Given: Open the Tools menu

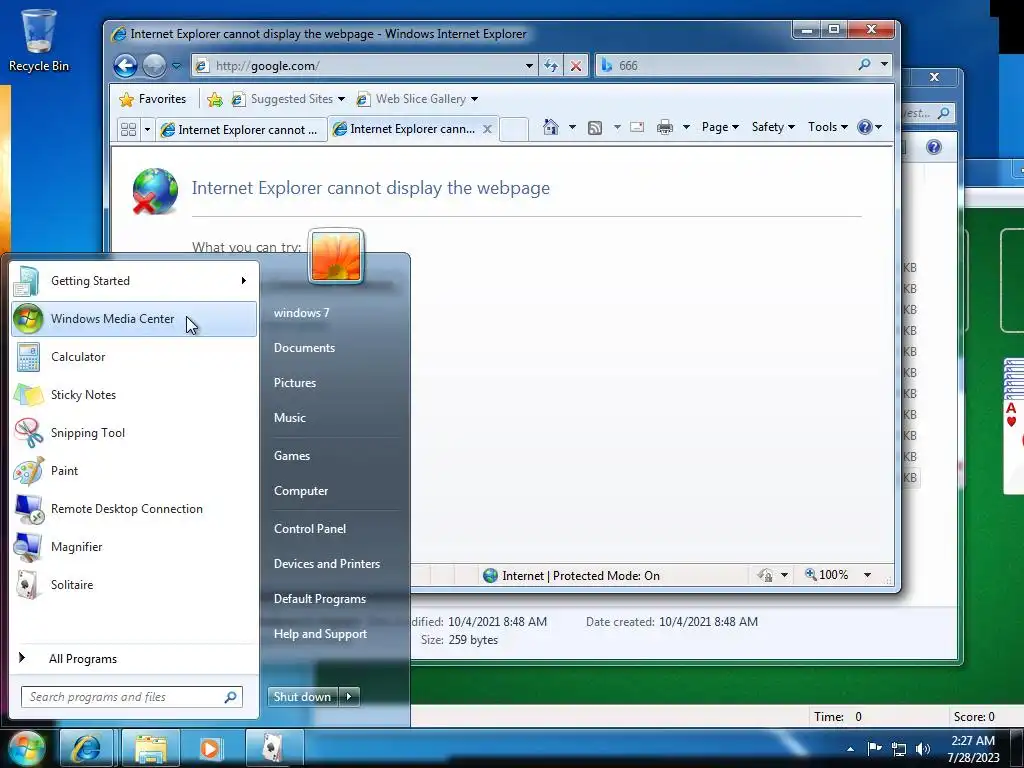Looking at the screenshot, I should click(x=827, y=127).
